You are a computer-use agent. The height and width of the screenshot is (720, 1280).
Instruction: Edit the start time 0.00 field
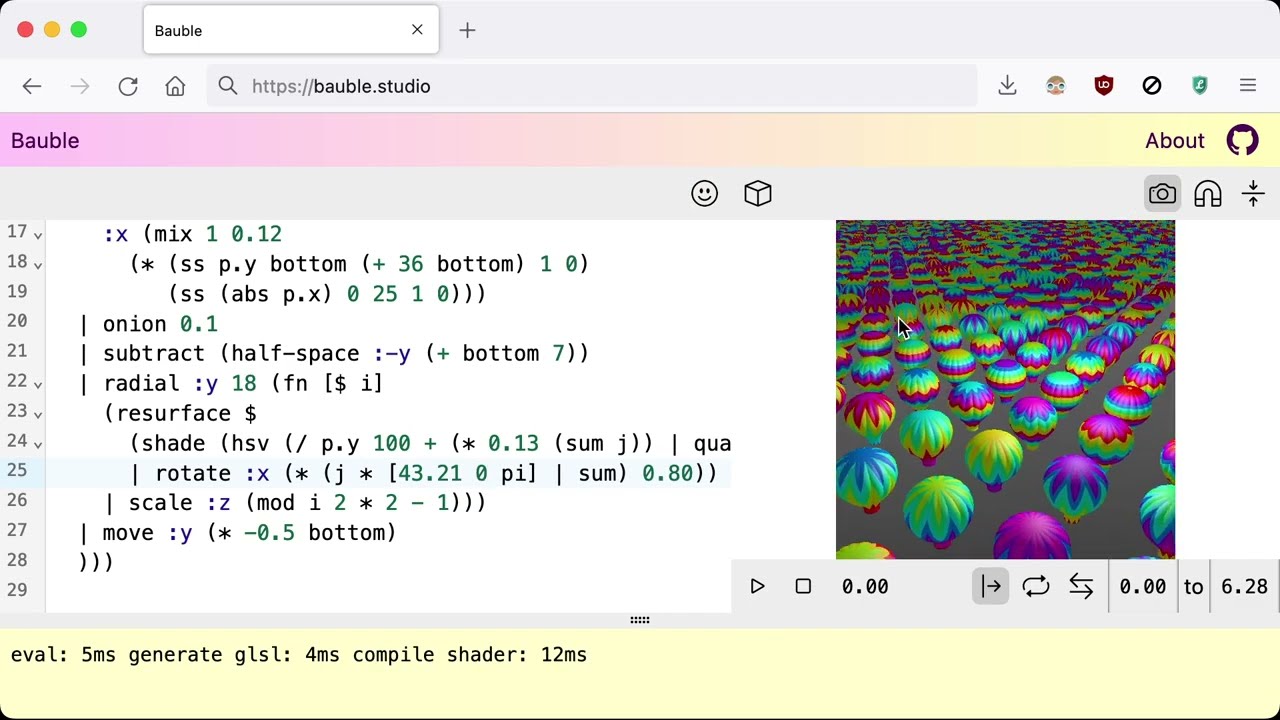tap(1143, 587)
